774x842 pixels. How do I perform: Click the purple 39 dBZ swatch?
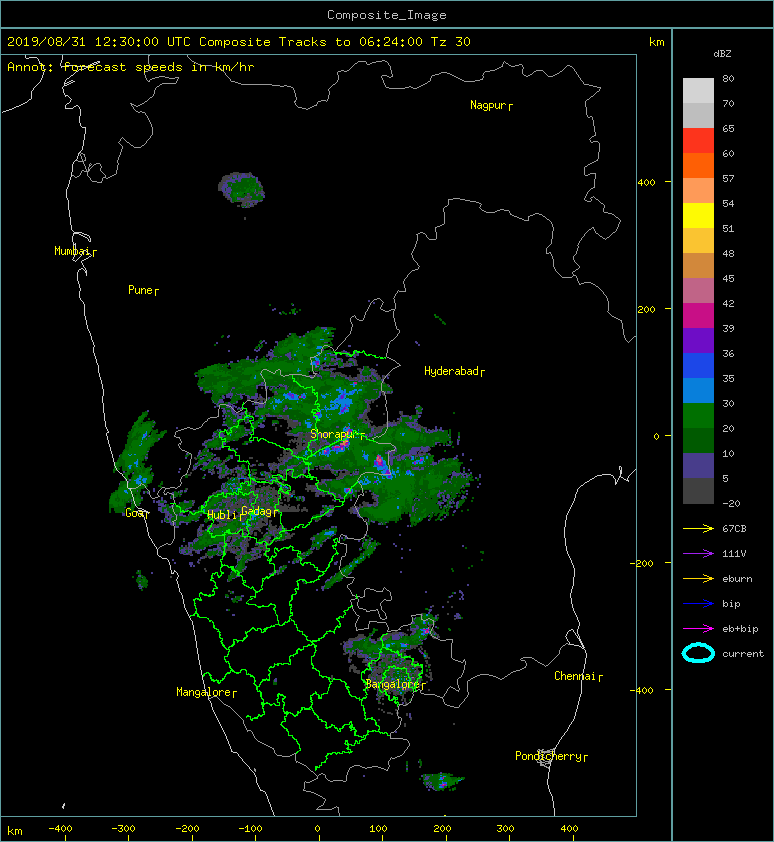click(x=698, y=340)
